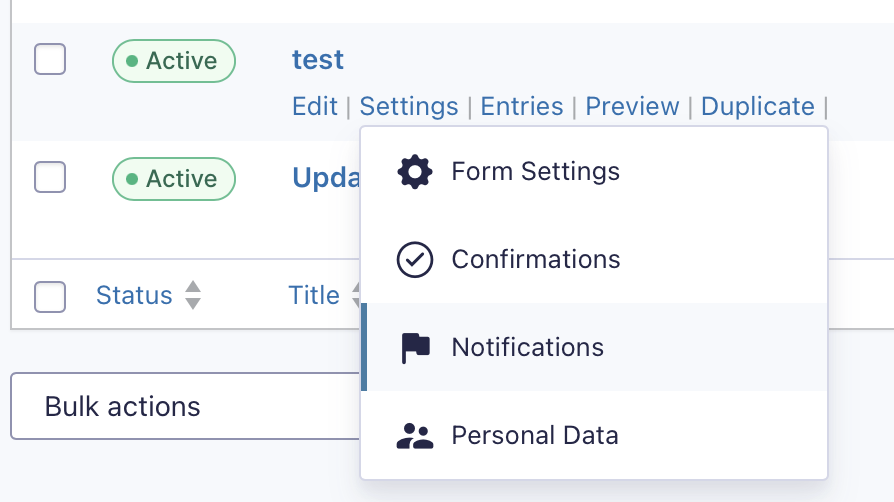Click the Notifications flag icon

(x=415, y=347)
